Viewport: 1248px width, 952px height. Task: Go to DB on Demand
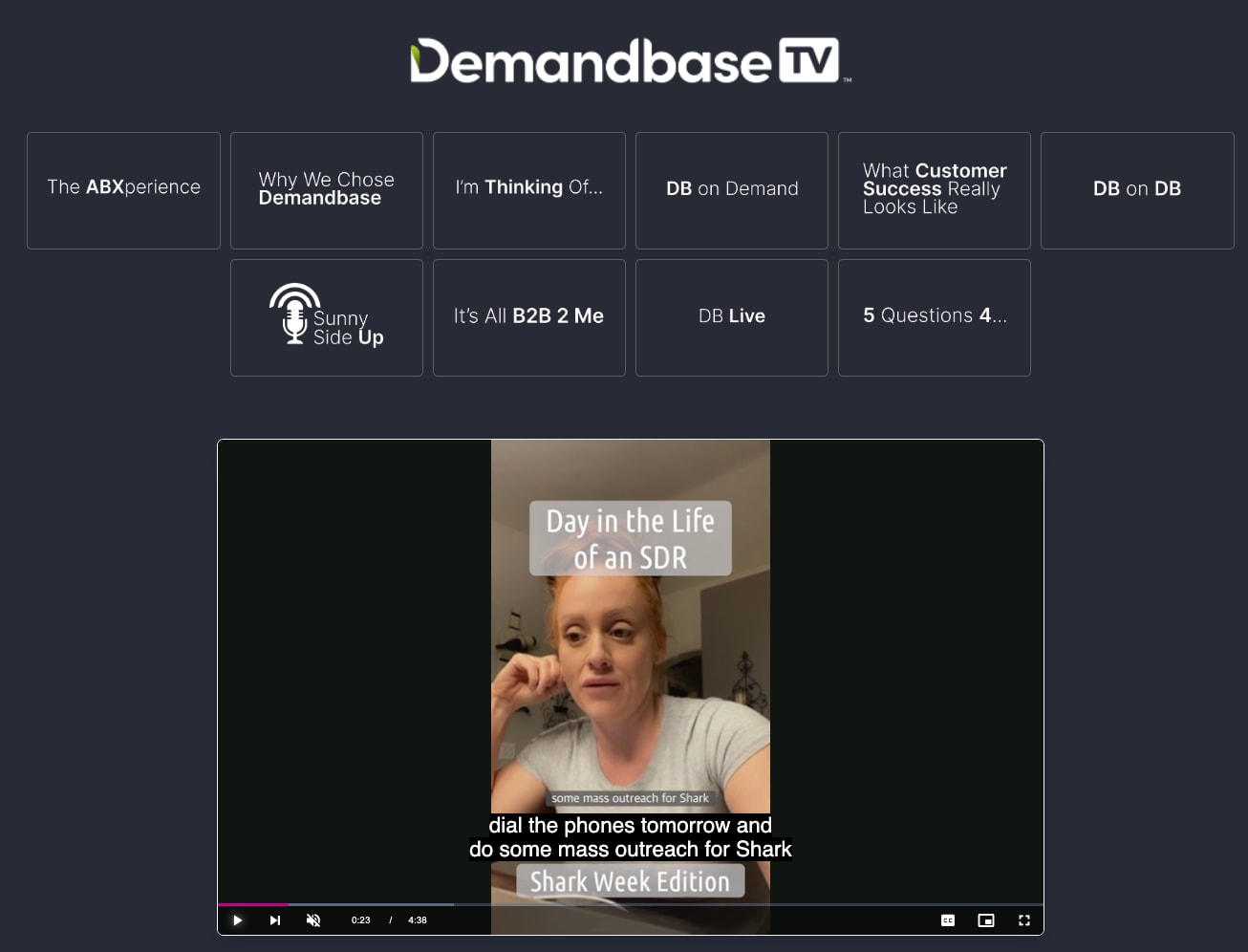click(732, 190)
